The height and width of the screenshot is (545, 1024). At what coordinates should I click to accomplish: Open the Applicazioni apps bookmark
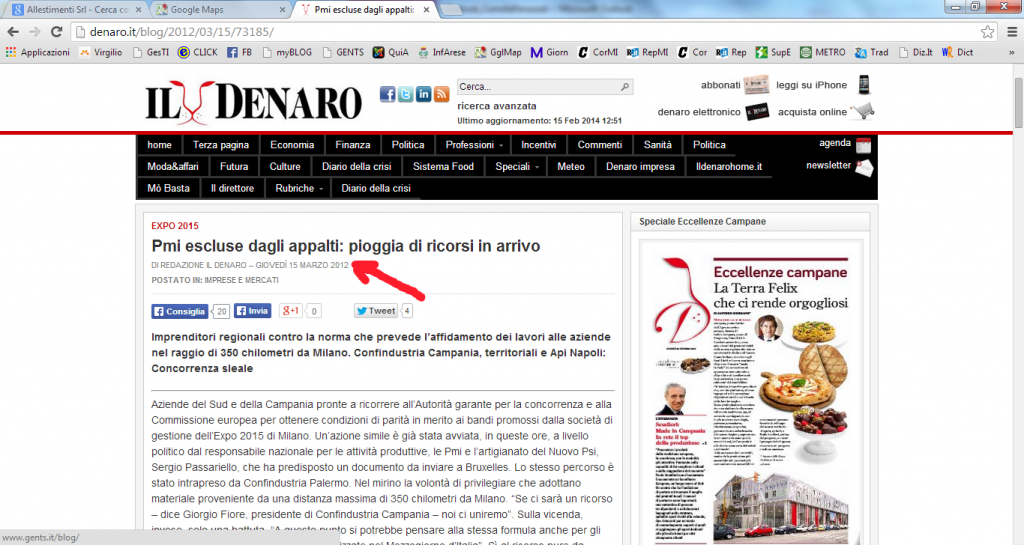(37, 52)
